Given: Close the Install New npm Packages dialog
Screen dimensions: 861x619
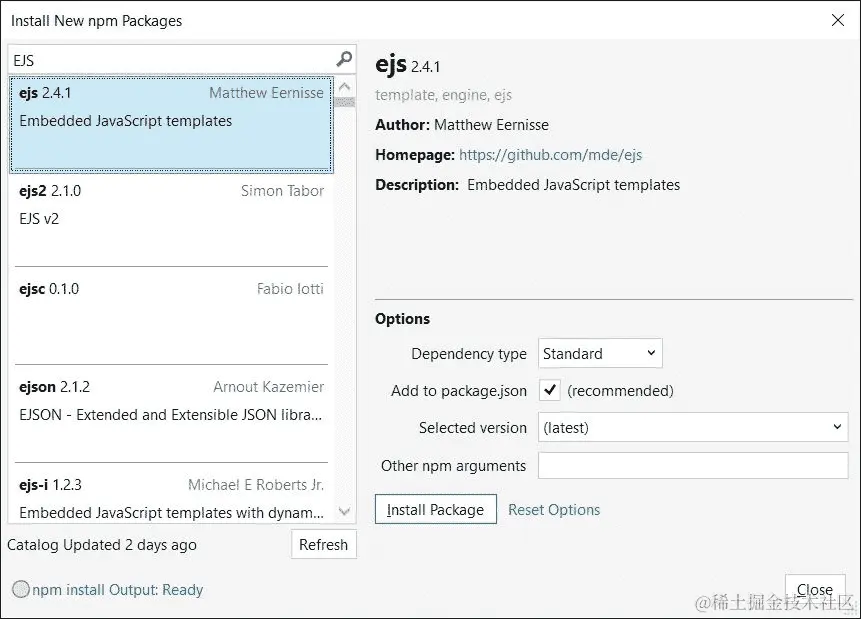Looking at the screenshot, I should pos(837,20).
